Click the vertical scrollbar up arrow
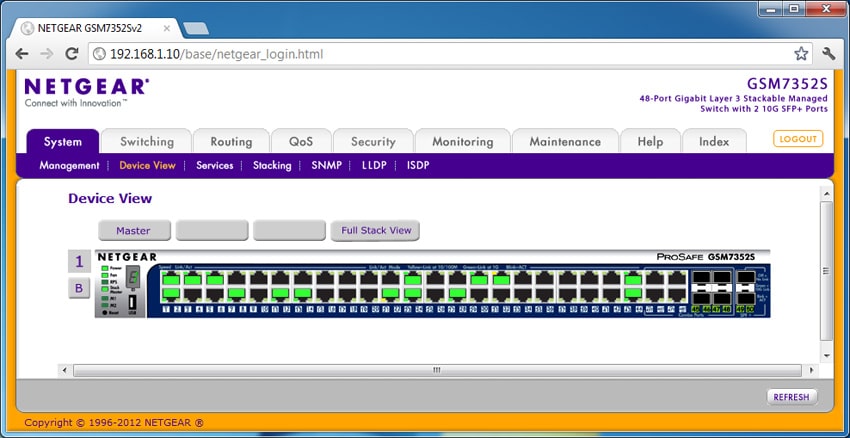This screenshot has height=438, width=850. point(827,193)
